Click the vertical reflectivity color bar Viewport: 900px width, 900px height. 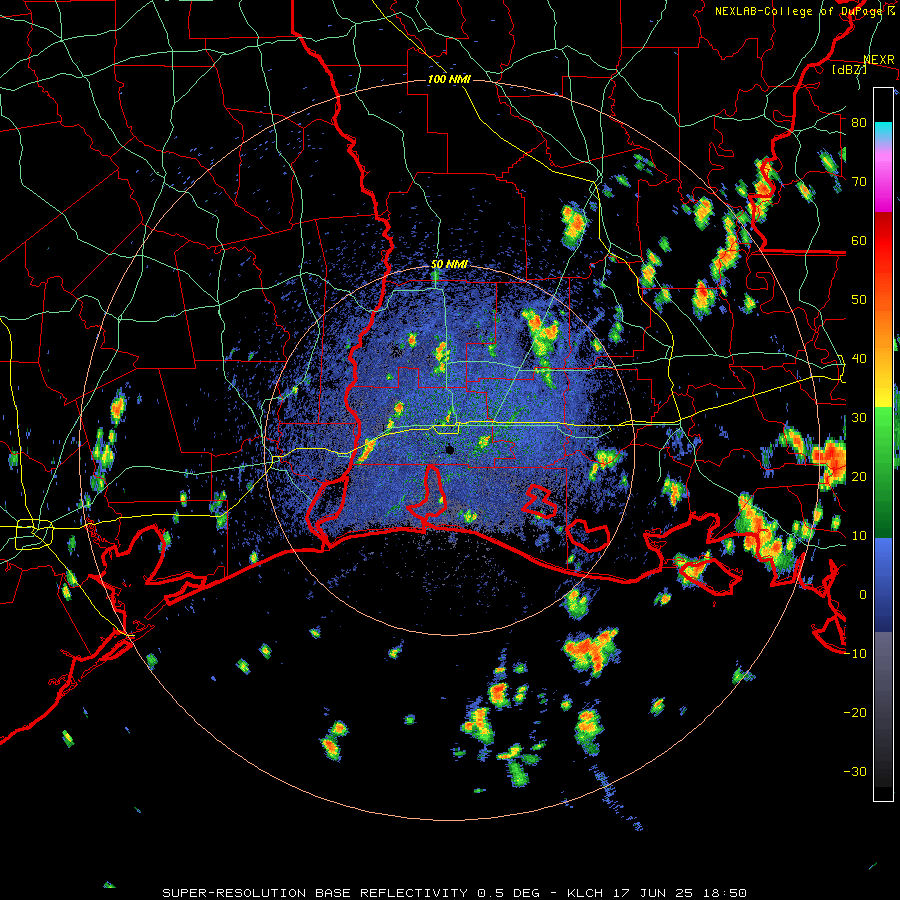tap(884, 444)
